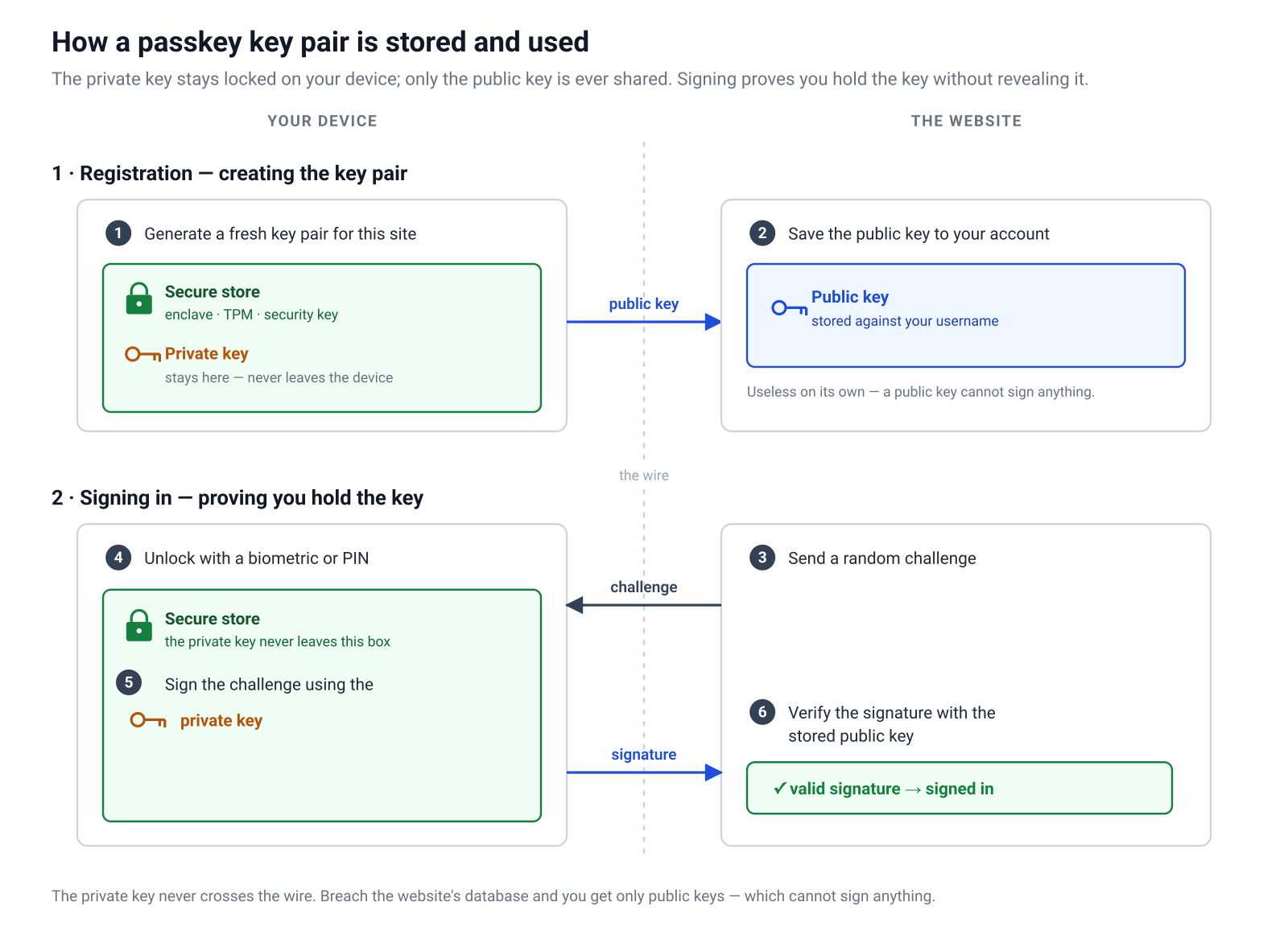Click the 'YOUR DEVICE' column header
1288x927 pixels.
click(323, 121)
